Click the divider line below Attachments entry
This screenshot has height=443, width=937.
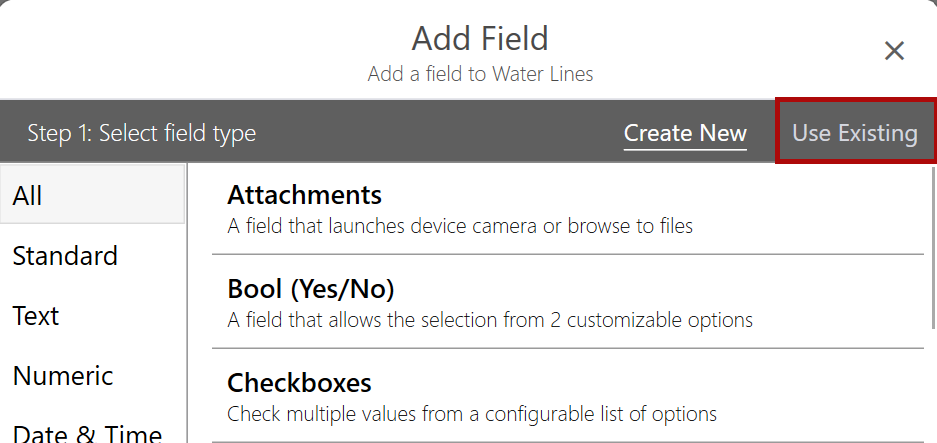[x=568, y=254]
